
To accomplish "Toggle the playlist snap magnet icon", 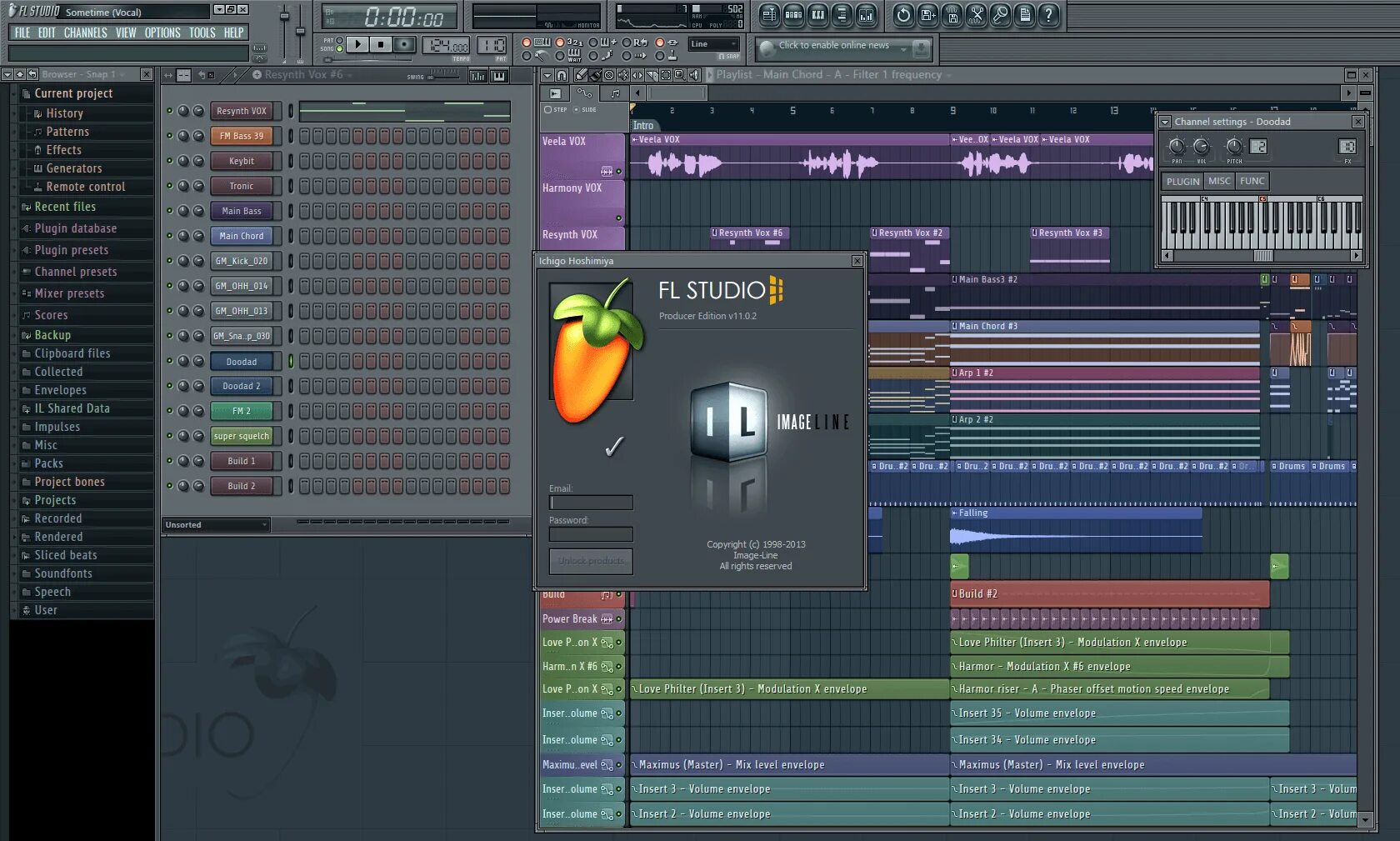I will pos(562,75).
